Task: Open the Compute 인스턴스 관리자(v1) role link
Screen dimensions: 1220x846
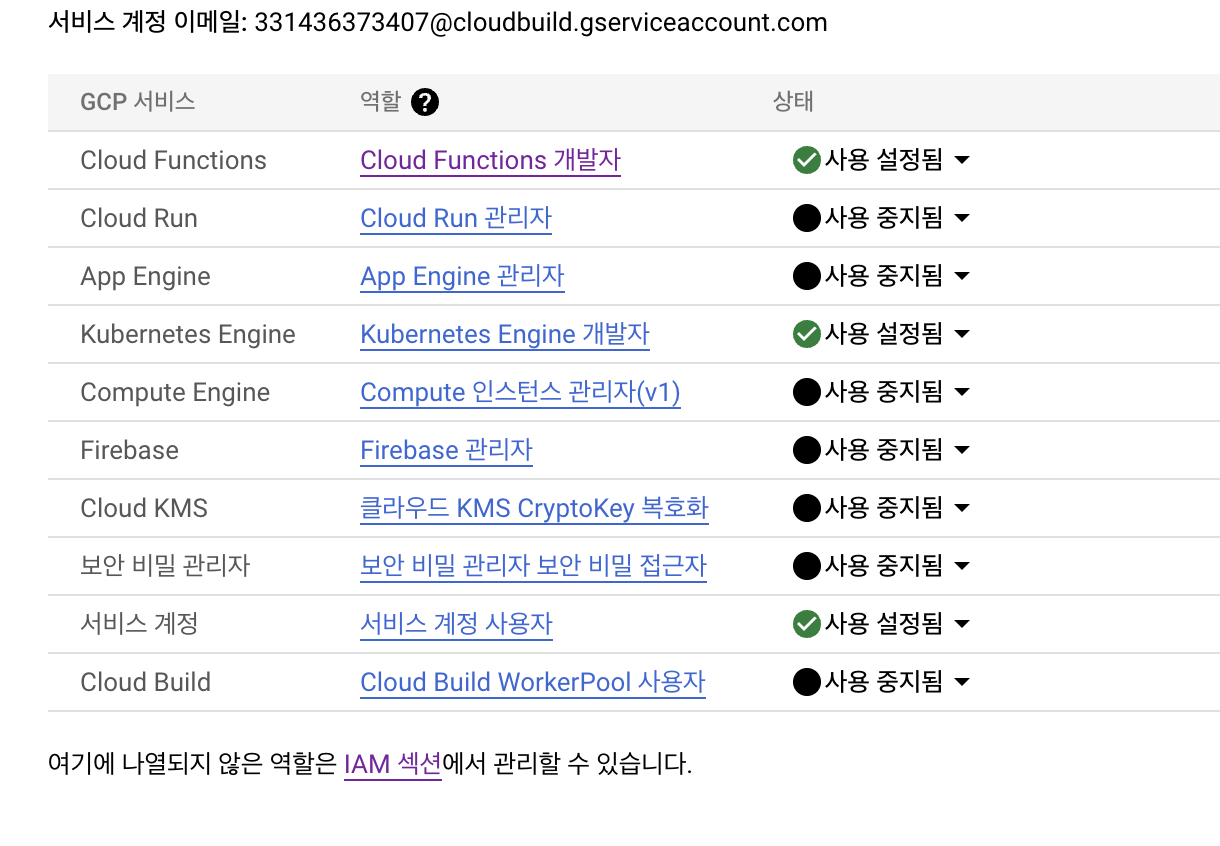Action: point(520,392)
